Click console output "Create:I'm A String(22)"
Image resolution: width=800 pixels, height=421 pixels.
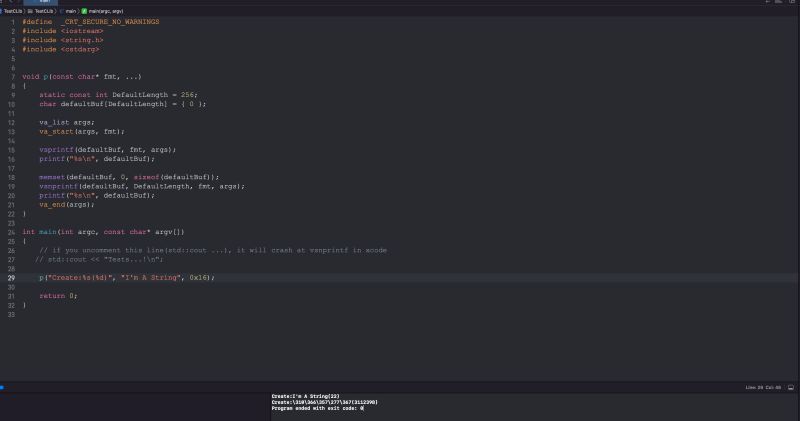[305, 396]
